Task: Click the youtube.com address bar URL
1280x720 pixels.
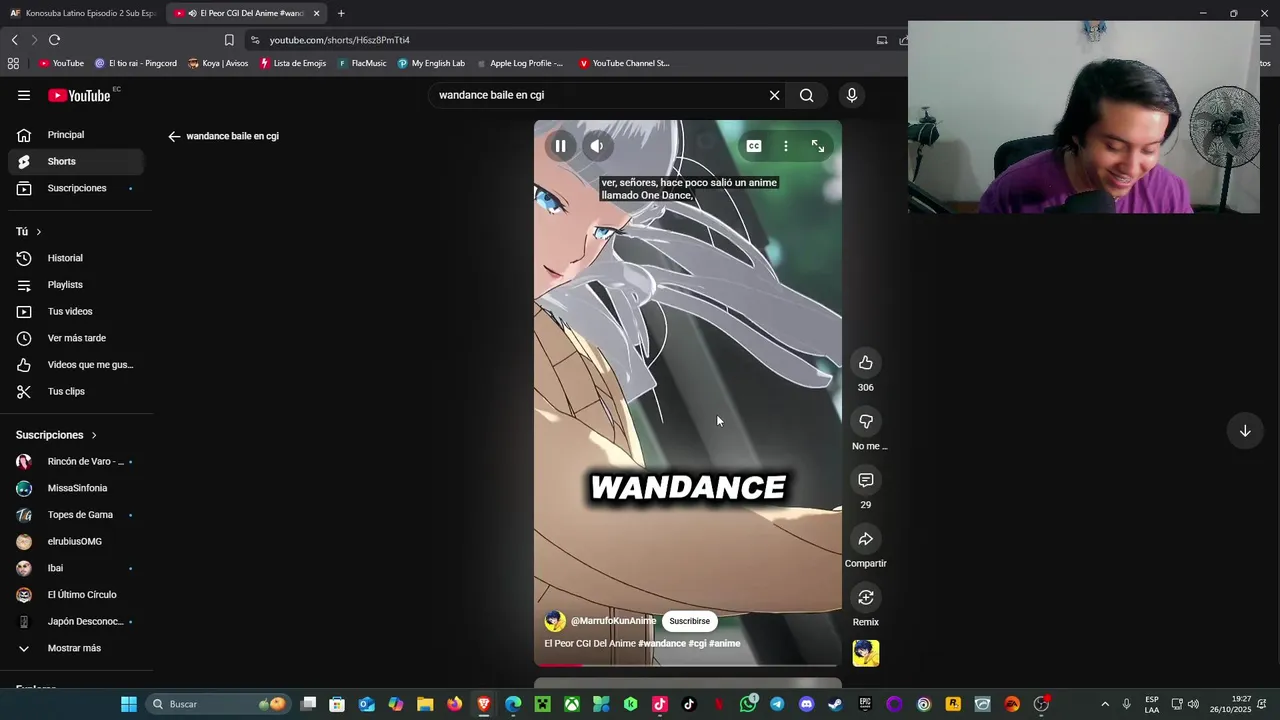Action: 339,40
